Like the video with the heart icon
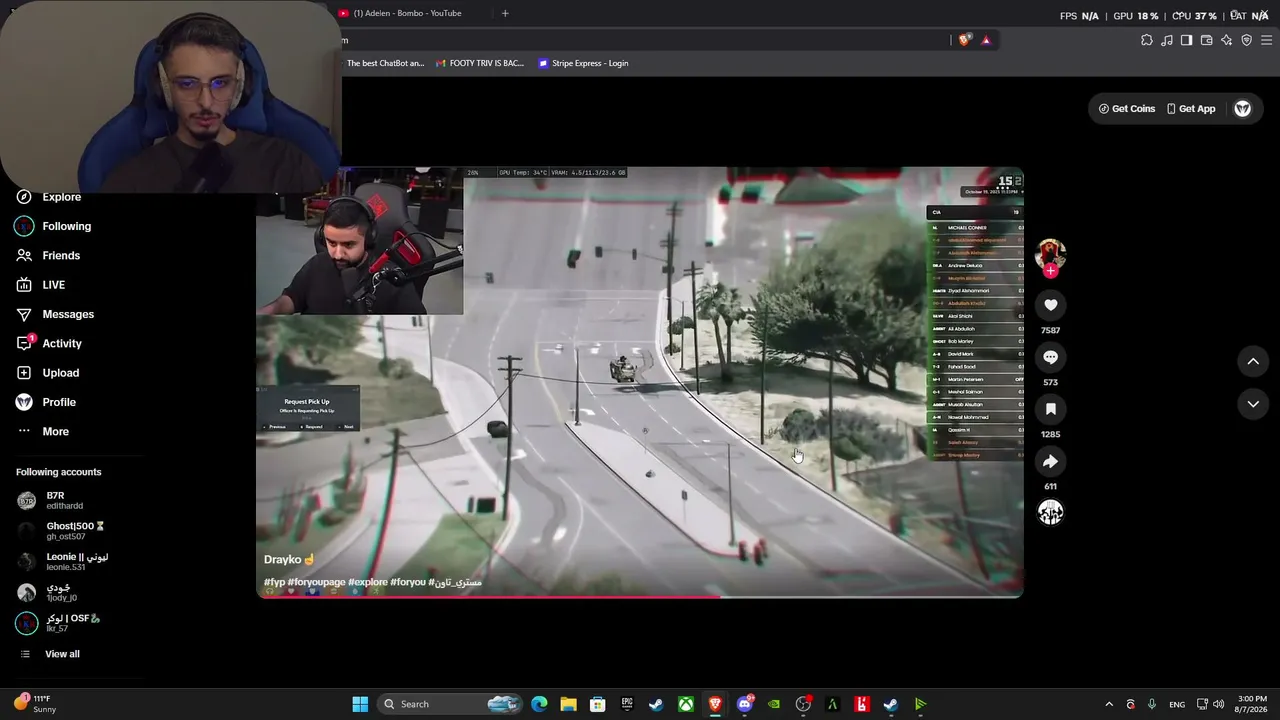Viewport: 1280px width, 720px height. [x=1050, y=305]
